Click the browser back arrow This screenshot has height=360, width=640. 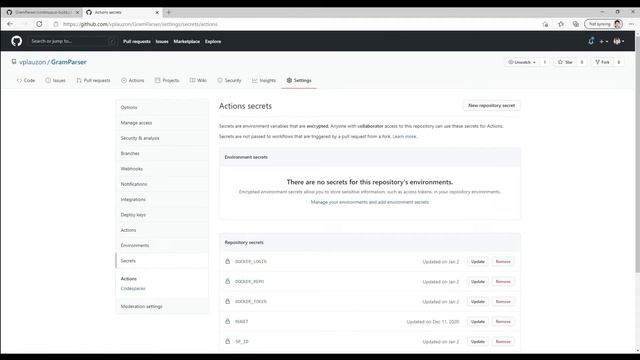[10, 24]
